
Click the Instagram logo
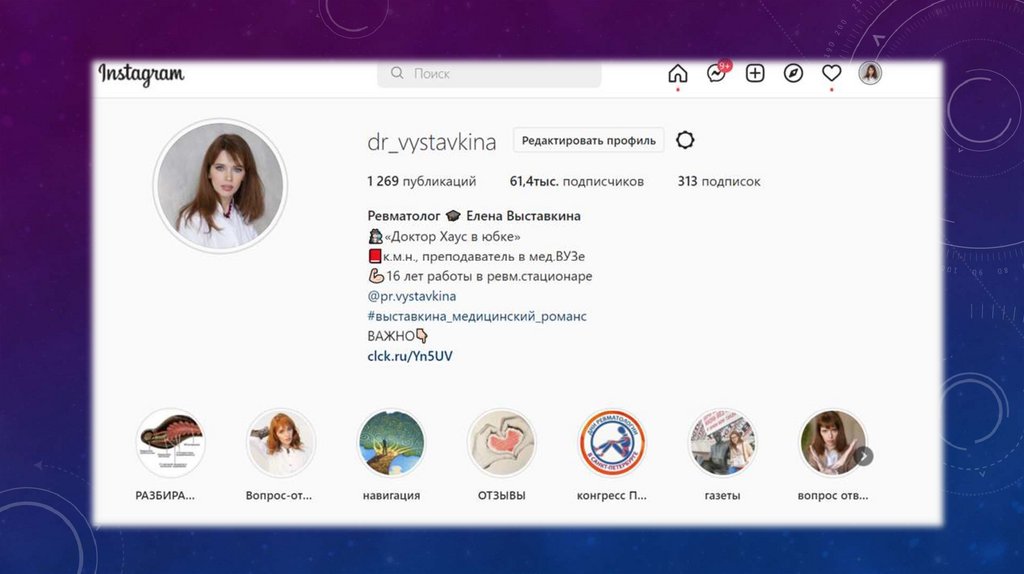point(141,74)
